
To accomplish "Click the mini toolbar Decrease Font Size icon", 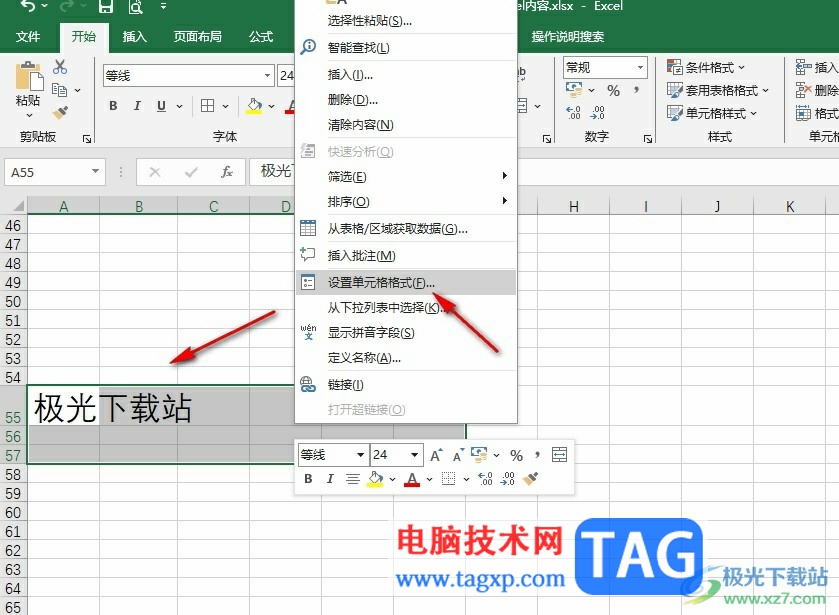I will (457, 455).
